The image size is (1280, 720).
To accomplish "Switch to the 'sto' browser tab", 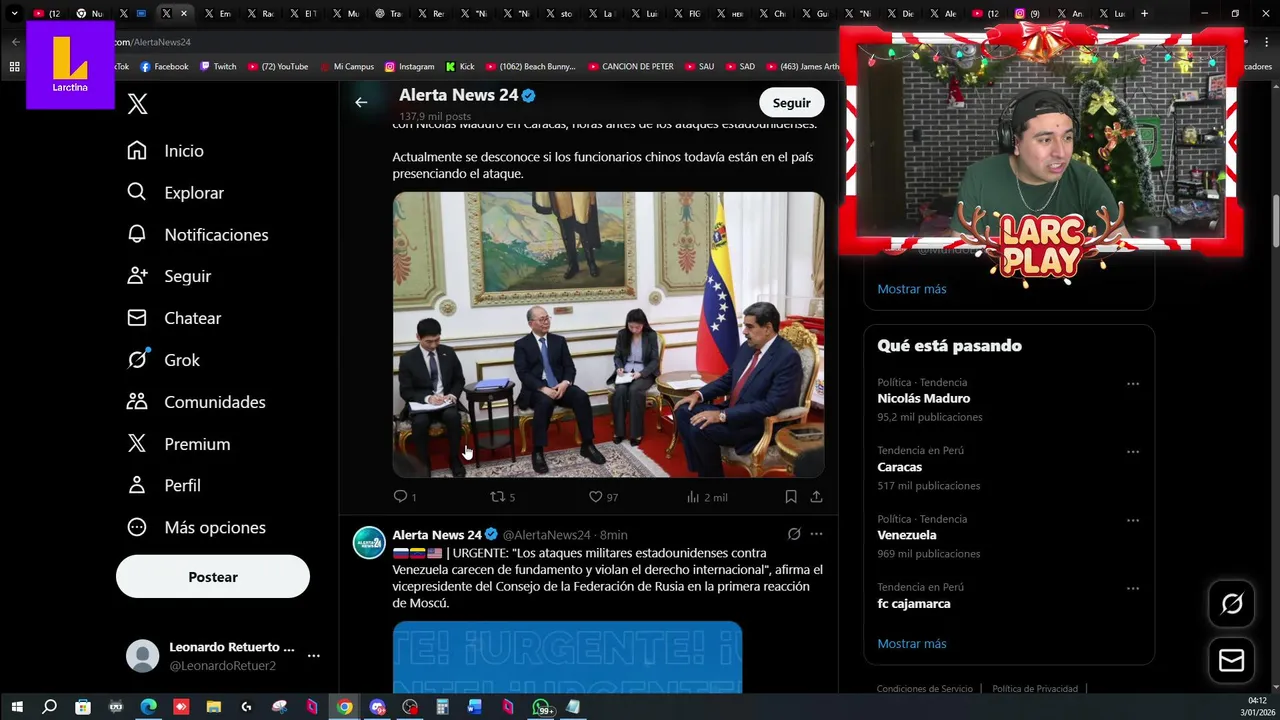I will click(559, 13).
